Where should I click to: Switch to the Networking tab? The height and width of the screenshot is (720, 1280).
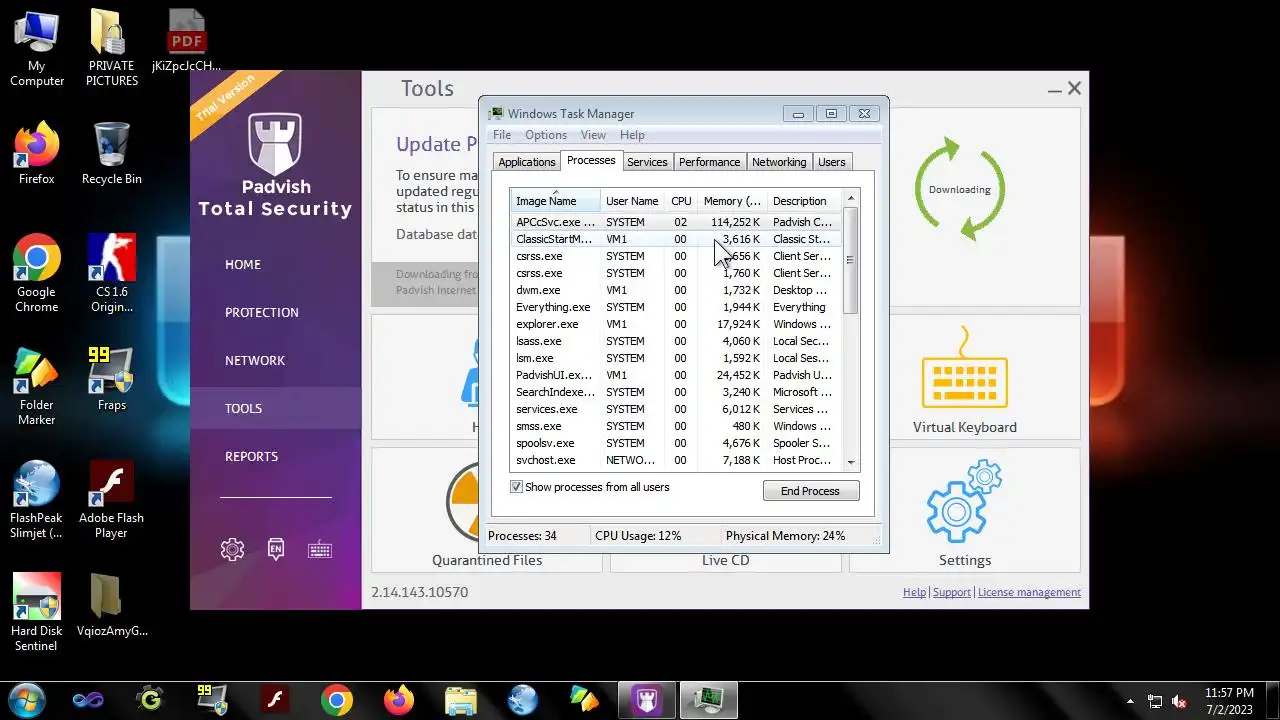pyautogui.click(x=779, y=162)
